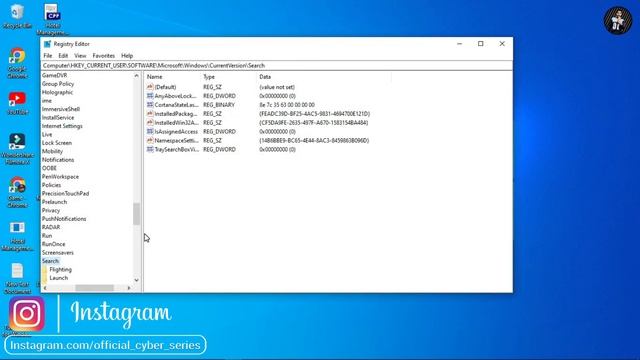Open the File menu
The width and height of the screenshot is (640, 360).
pyautogui.click(x=48, y=56)
